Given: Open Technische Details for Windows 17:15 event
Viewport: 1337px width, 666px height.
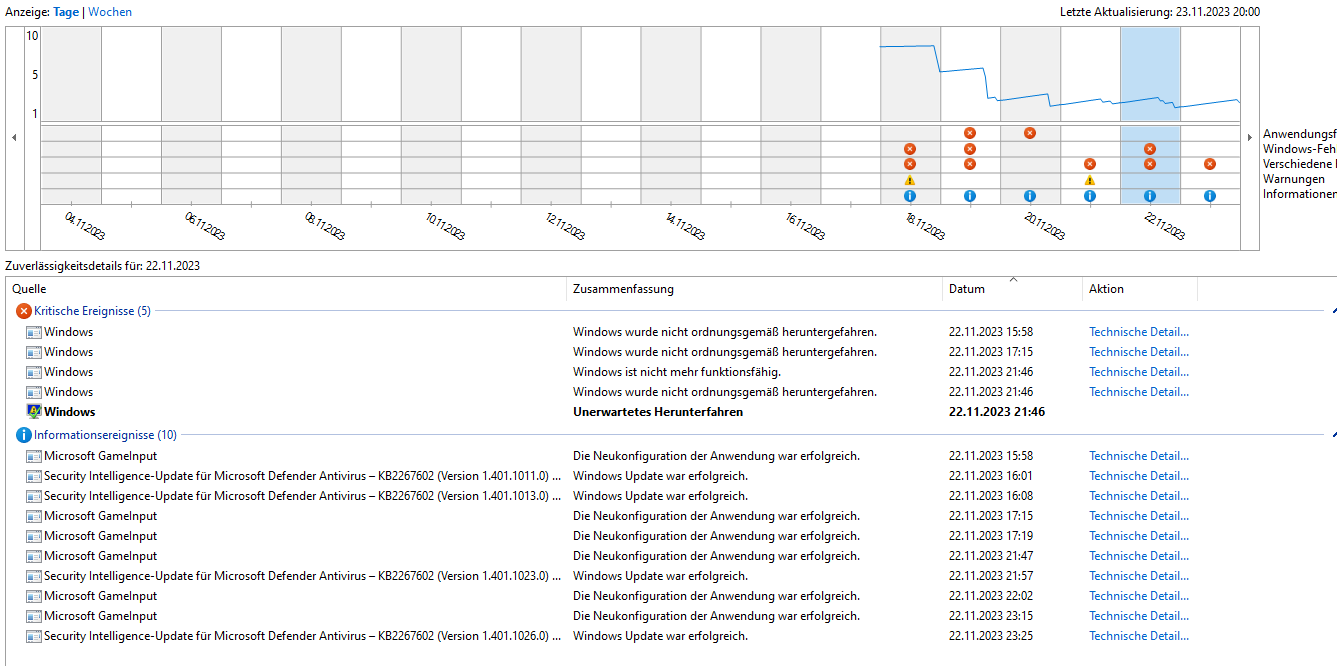Looking at the screenshot, I should [1139, 352].
